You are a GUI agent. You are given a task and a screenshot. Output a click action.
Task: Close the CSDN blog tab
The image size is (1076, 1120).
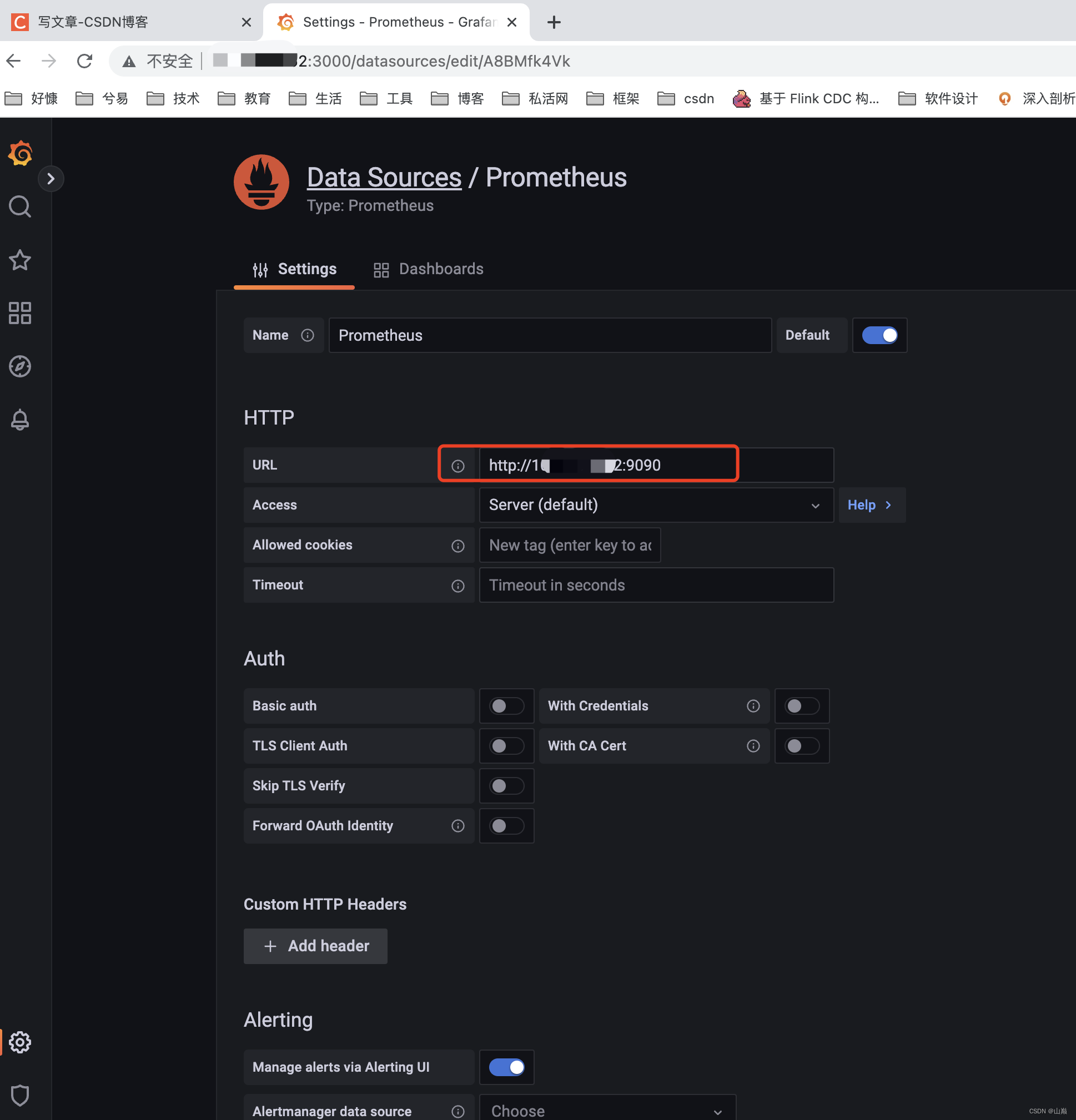[x=247, y=22]
